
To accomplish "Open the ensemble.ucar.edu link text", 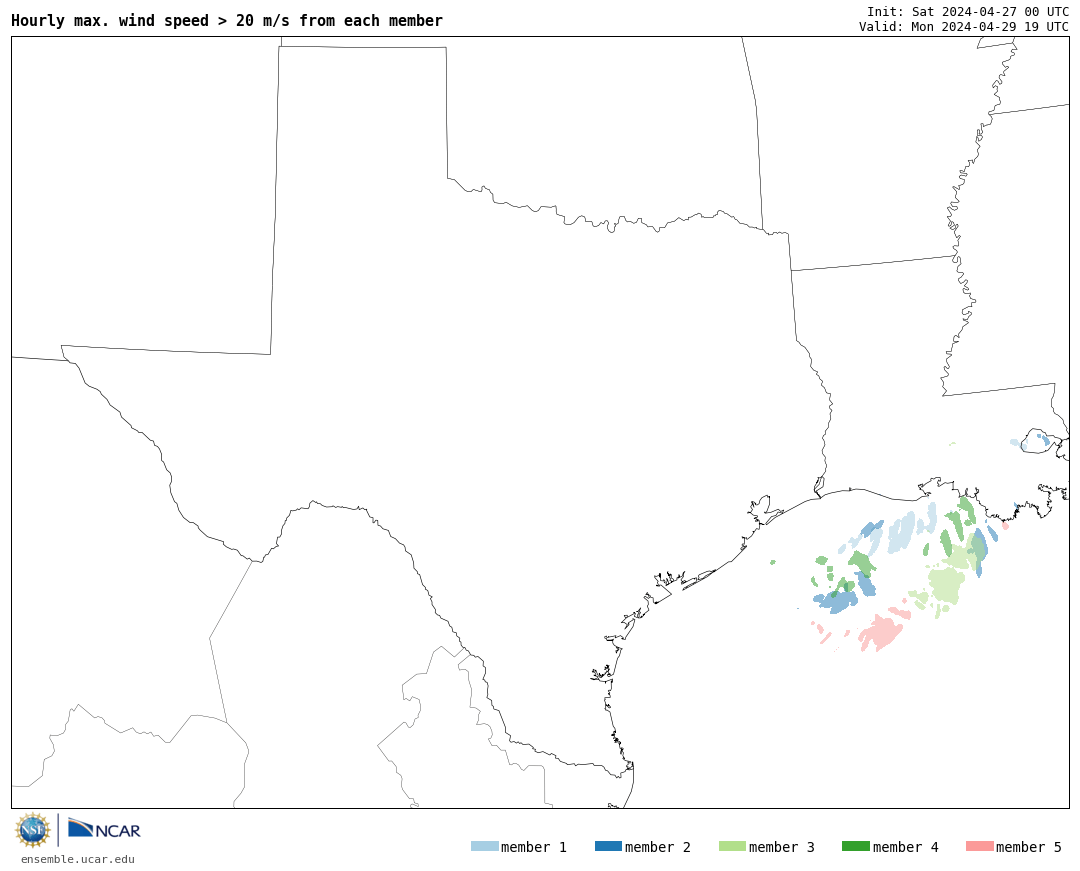I will pos(78,859).
